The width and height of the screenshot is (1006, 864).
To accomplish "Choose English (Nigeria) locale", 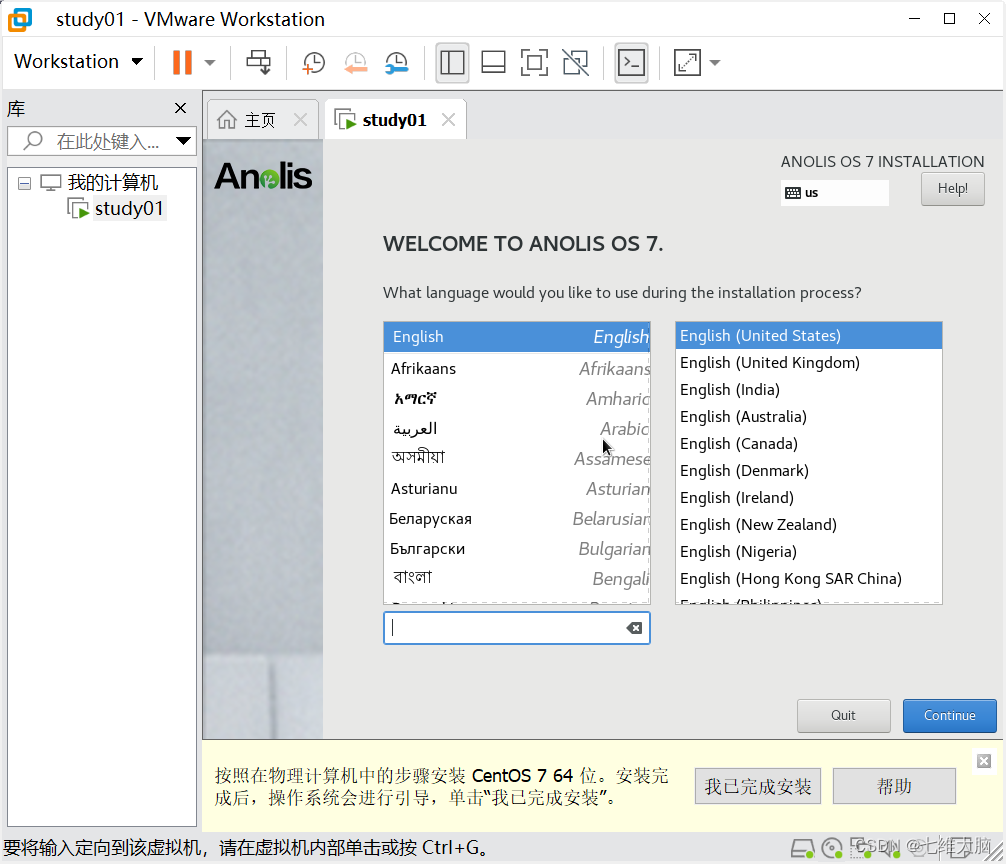I will pos(808,551).
